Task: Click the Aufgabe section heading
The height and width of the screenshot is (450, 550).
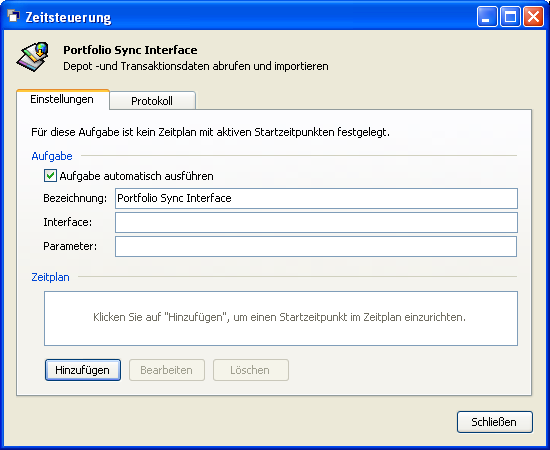Action: (x=52, y=156)
